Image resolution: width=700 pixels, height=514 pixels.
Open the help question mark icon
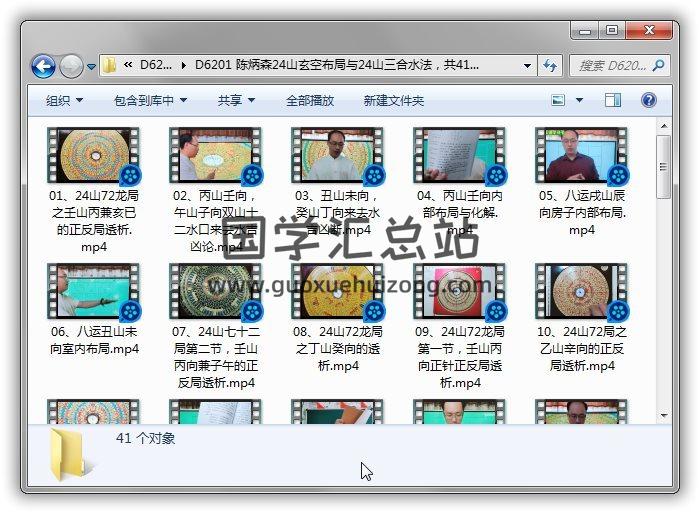point(648,100)
